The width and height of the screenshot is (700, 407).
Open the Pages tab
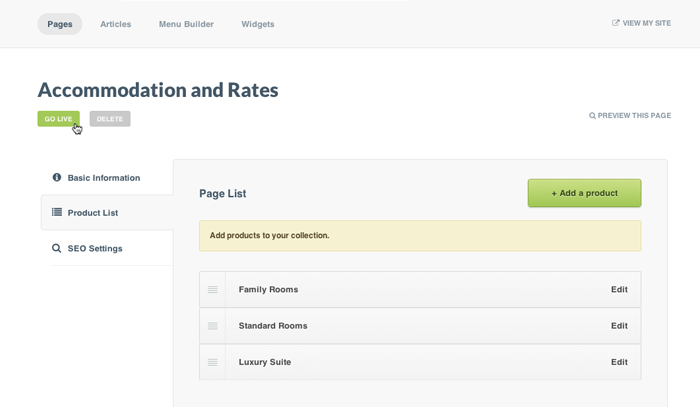60,24
